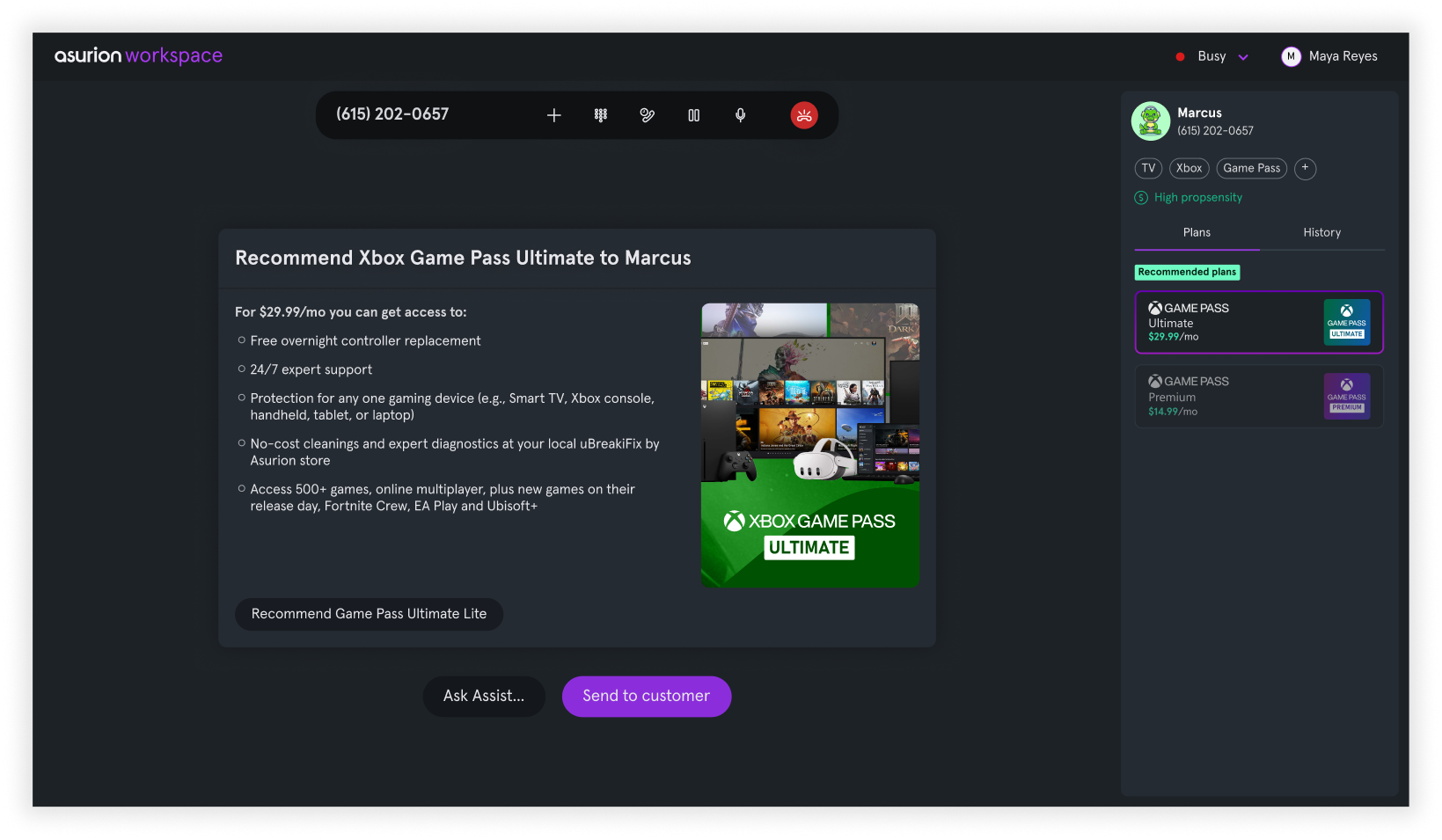This screenshot has height=840, width=1442.
Task: Toggle the Game Pass tag
Action: pos(1251,168)
